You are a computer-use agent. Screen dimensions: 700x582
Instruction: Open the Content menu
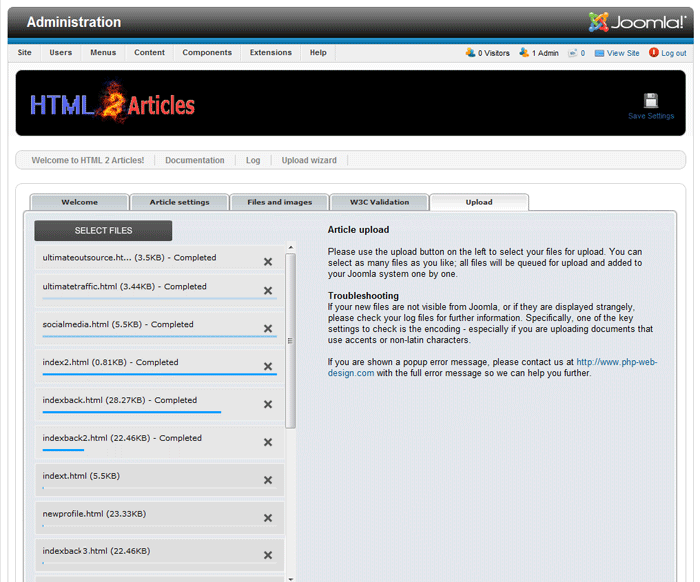150,53
